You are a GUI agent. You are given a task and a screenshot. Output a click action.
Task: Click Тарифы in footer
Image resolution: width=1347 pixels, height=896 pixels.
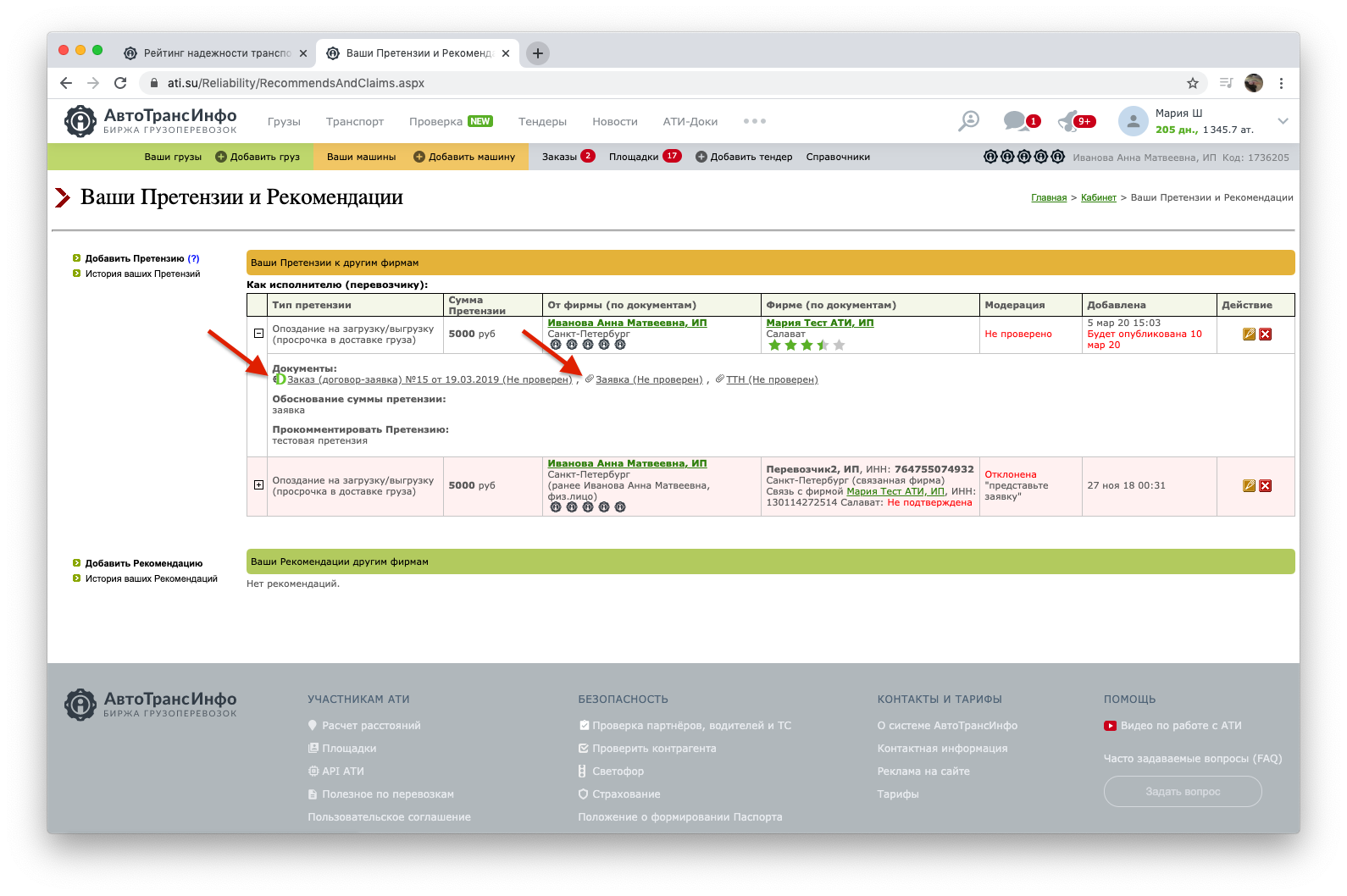point(898,794)
